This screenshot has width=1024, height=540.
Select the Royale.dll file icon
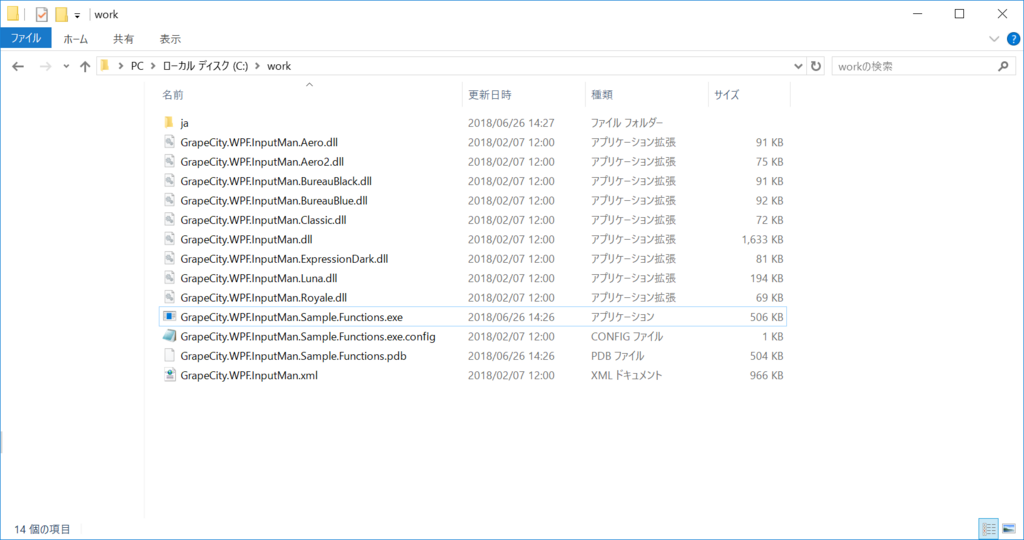(x=169, y=297)
